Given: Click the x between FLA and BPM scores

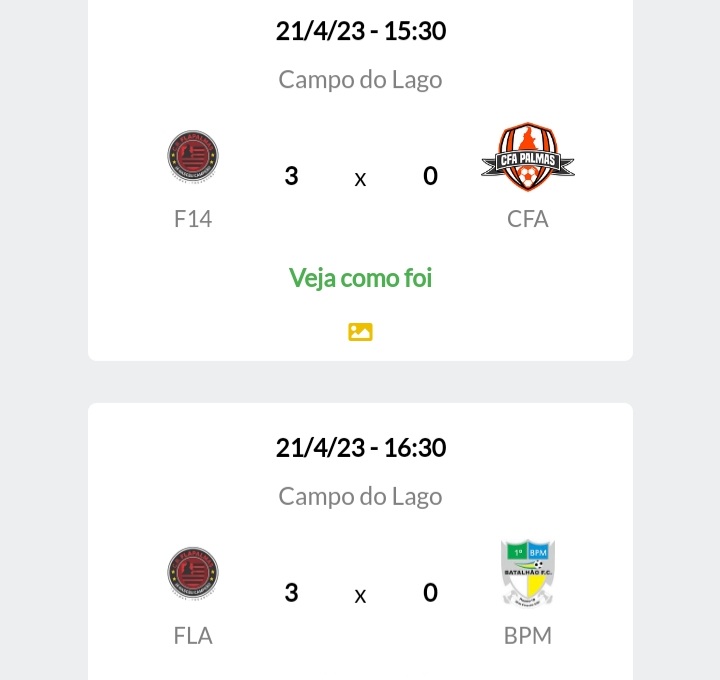Looking at the screenshot, I should (x=360, y=596).
